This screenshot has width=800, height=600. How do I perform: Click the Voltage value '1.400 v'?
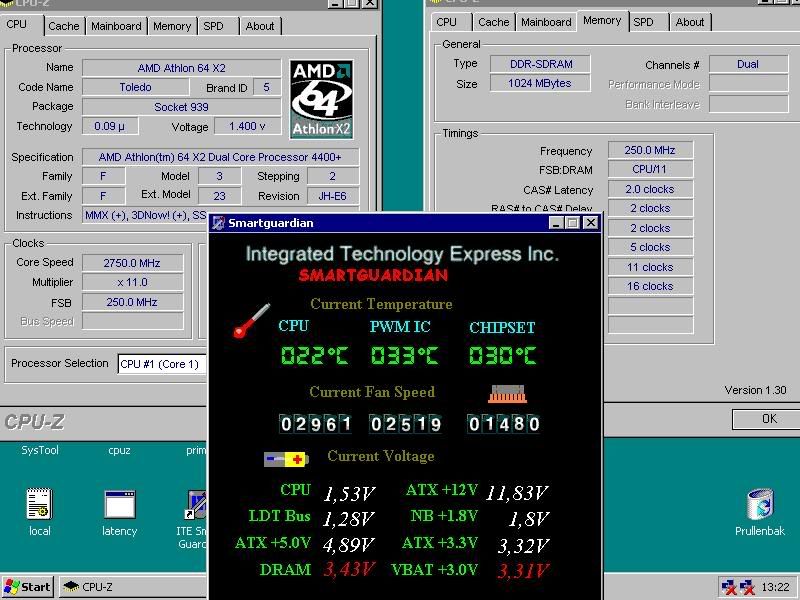247,126
